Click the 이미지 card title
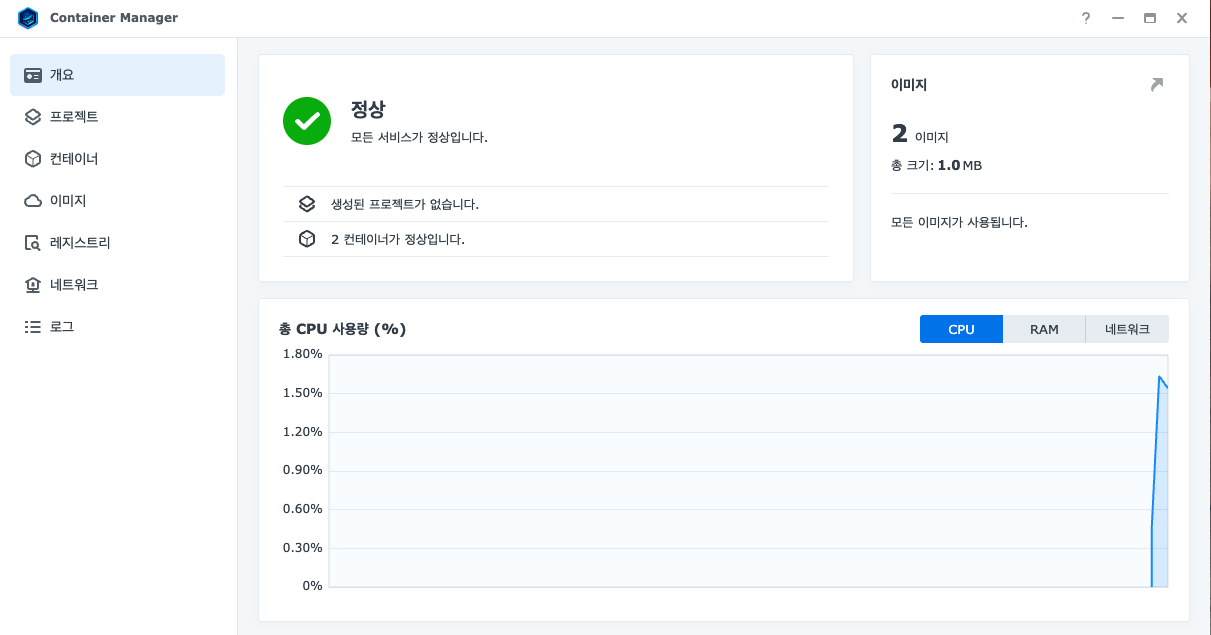This screenshot has height=635, width=1211. [909, 85]
